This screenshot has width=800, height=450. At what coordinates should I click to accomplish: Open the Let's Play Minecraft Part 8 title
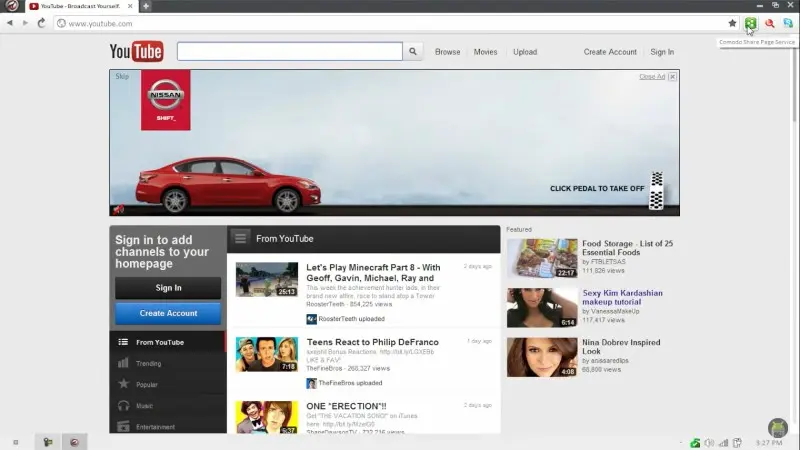pyautogui.click(x=373, y=272)
